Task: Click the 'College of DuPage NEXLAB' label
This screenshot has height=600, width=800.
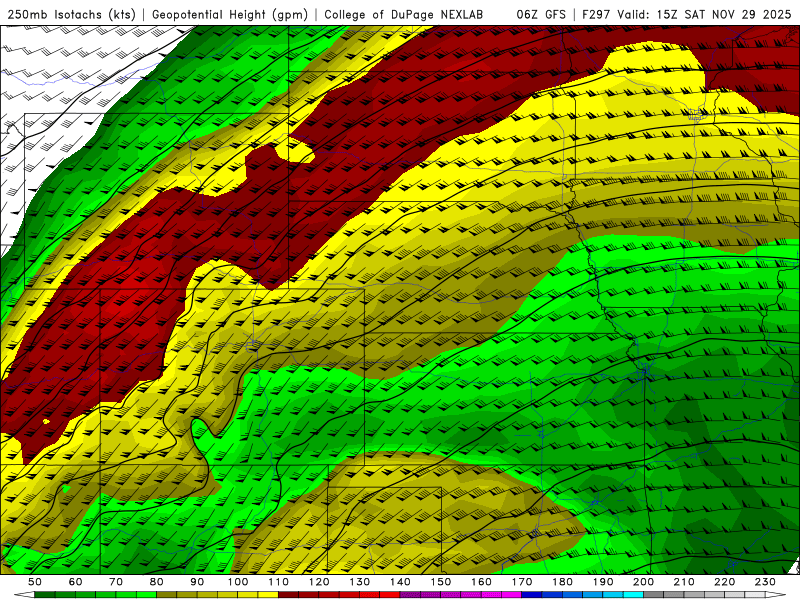Action: pos(403,14)
